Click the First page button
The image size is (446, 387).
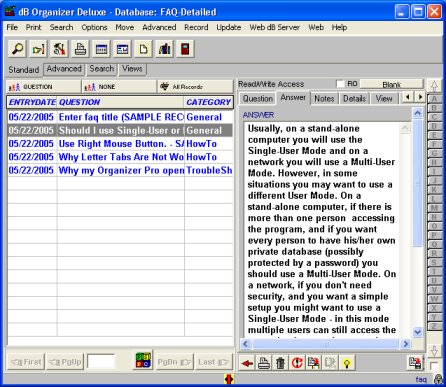coord(26,362)
